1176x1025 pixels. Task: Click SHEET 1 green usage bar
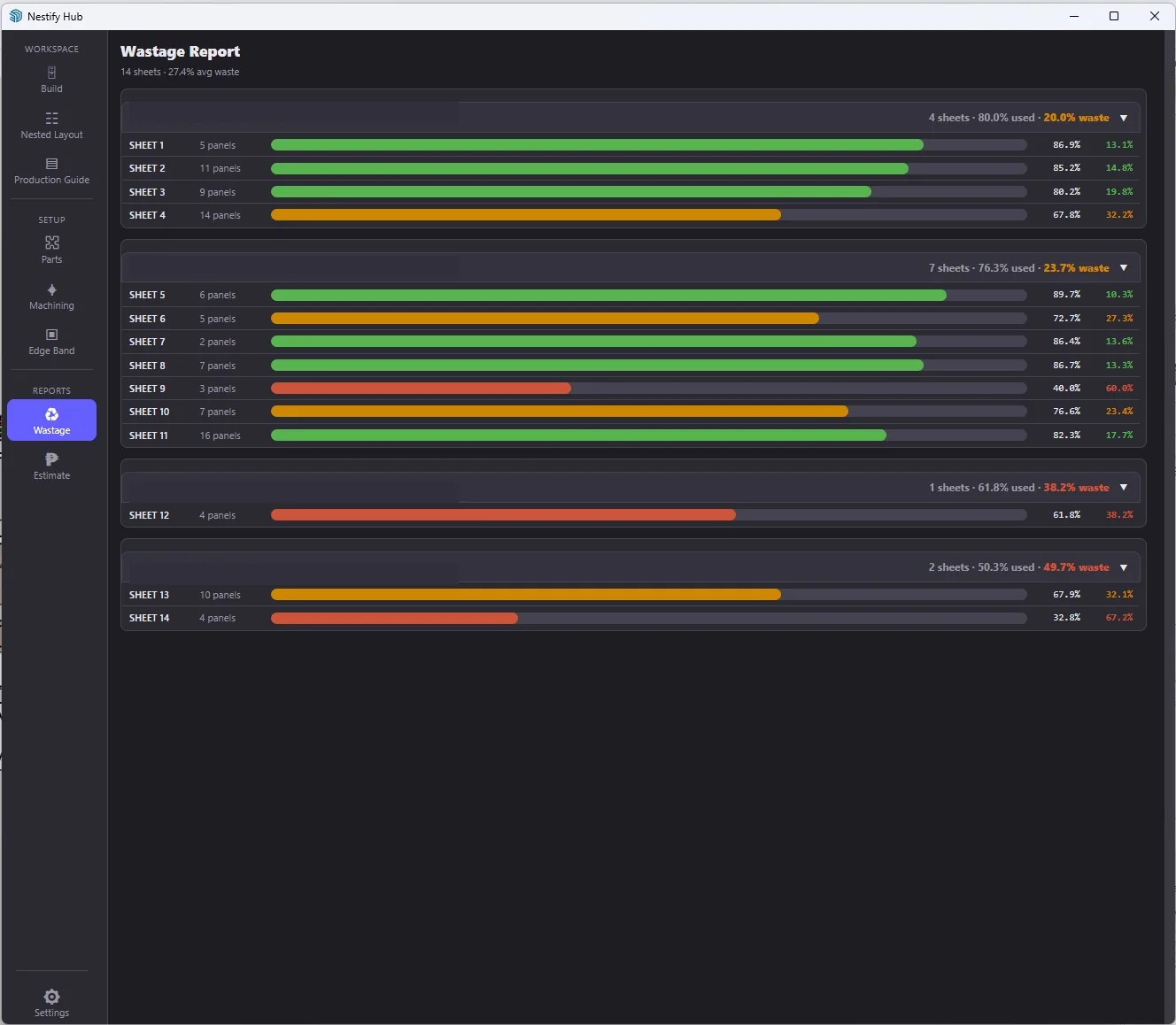point(597,145)
